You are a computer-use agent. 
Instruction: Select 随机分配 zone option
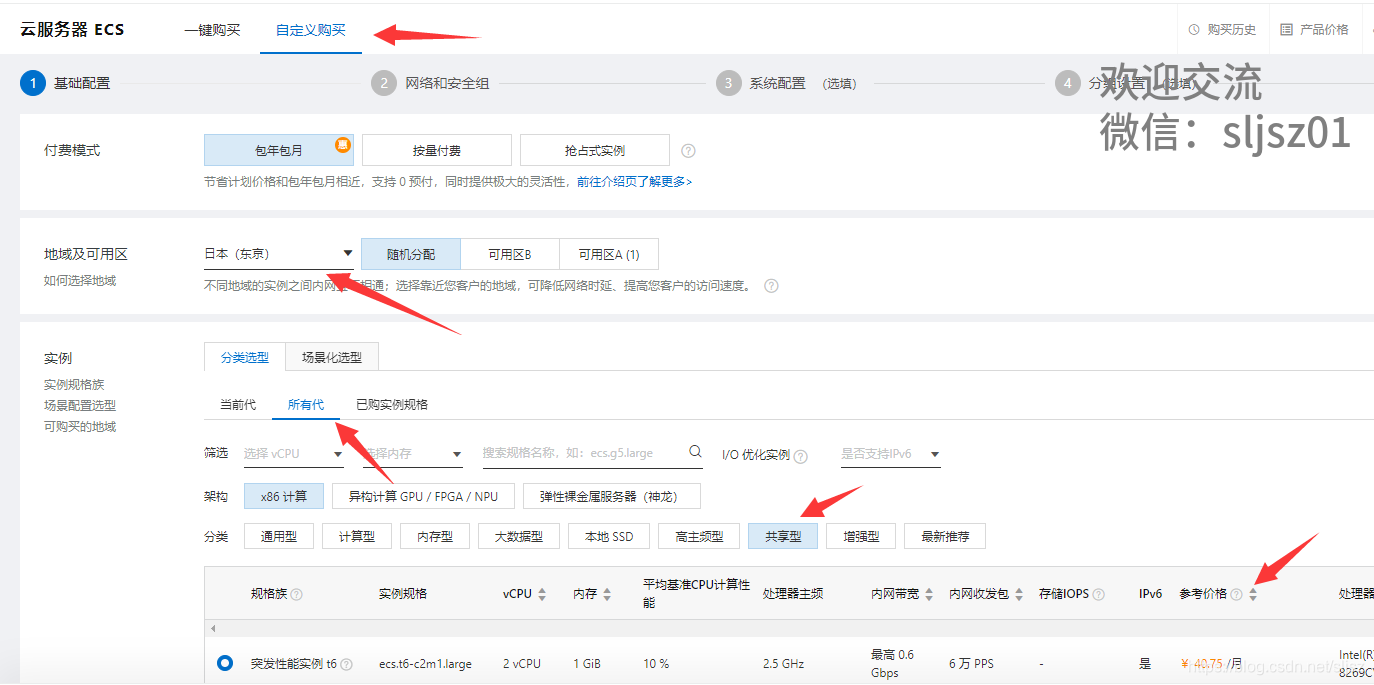pyautogui.click(x=411, y=254)
